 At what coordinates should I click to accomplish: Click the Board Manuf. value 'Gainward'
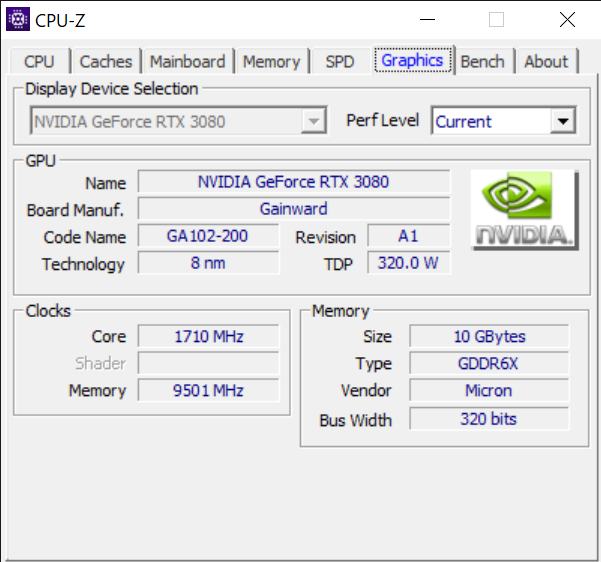[294, 209]
